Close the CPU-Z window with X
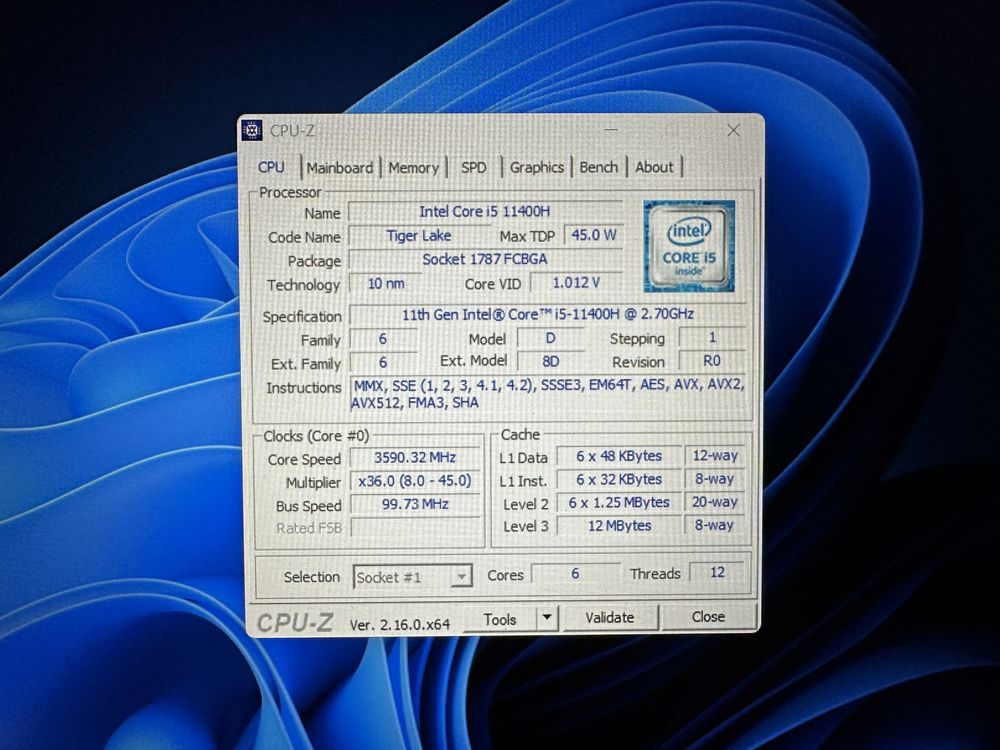This screenshot has width=1000, height=750. point(733,131)
